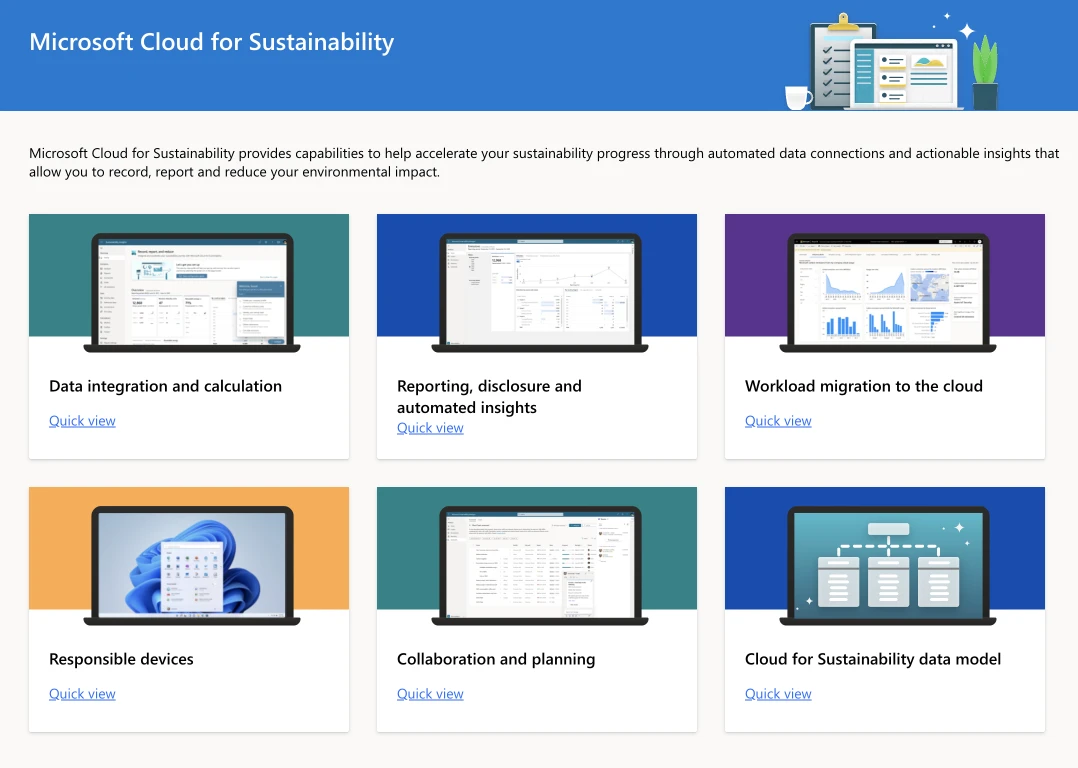Open Quick view for Responsible devices
Viewport: 1078px width, 768px height.
pos(82,693)
